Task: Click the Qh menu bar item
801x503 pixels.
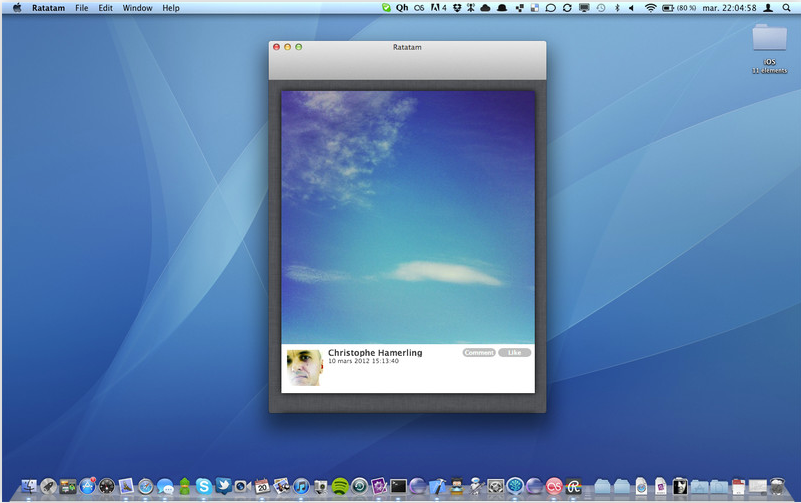Action: pos(402,8)
